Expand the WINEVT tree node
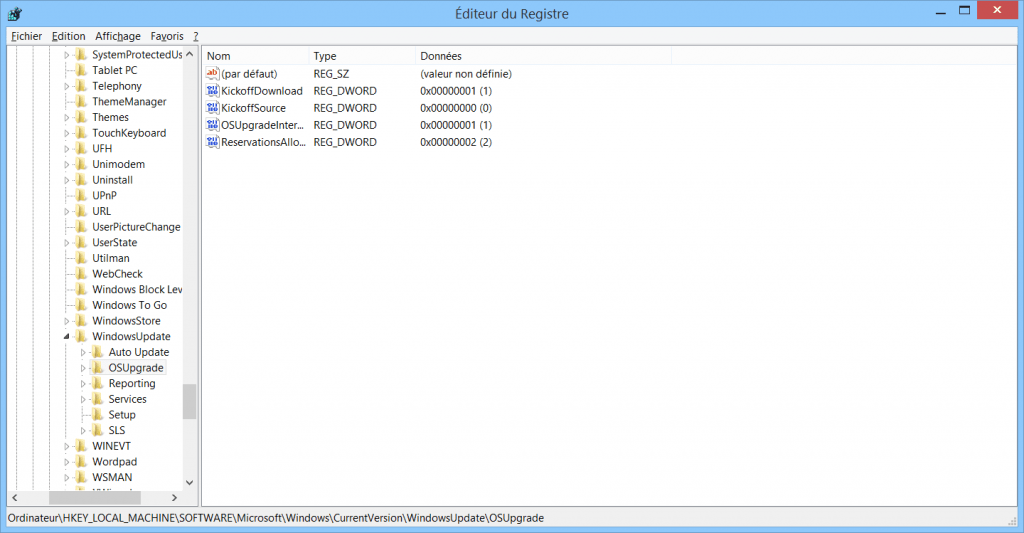This screenshot has height=533, width=1024. coord(67,446)
